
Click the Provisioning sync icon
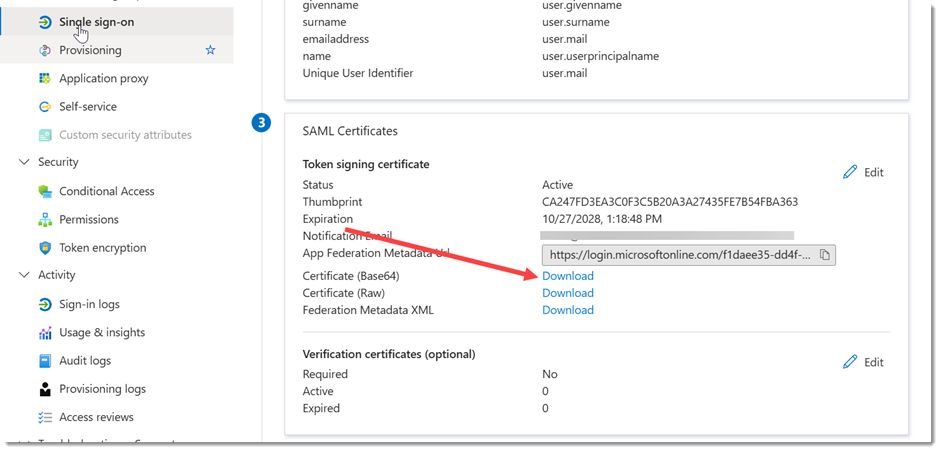[45, 50]
